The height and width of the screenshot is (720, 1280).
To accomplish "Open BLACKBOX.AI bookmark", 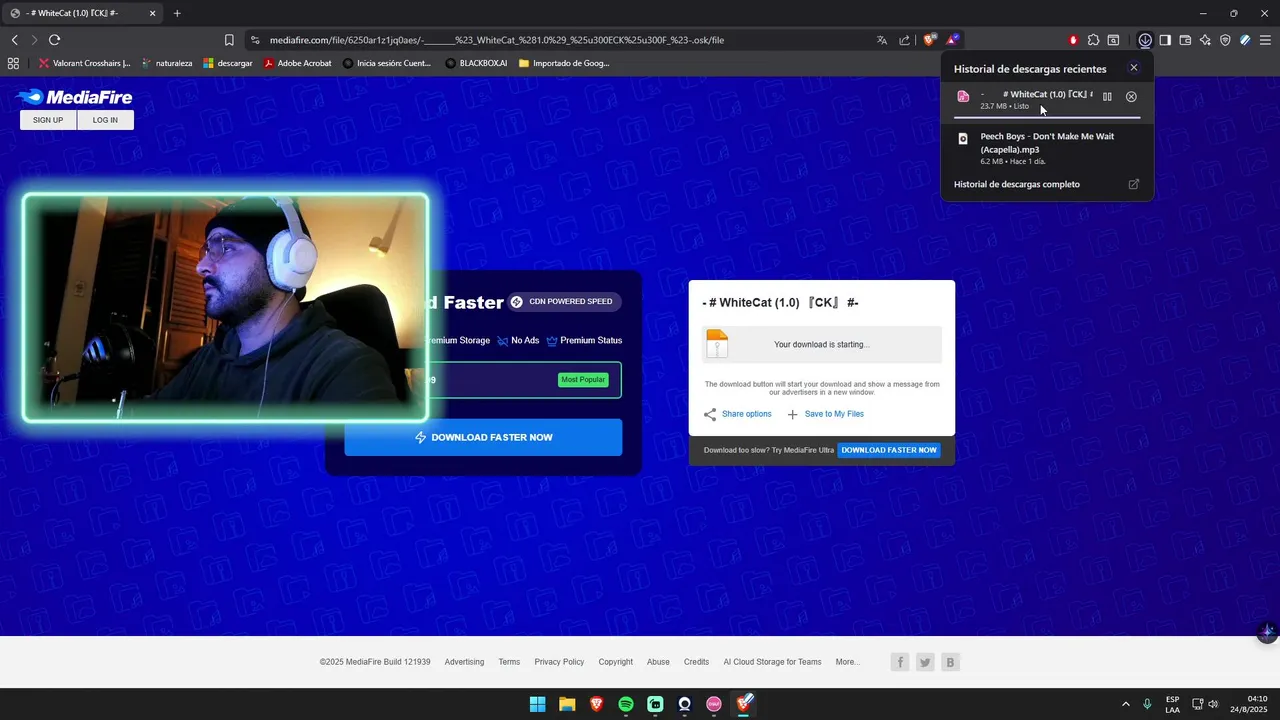I will pyautogui.click(x=477, y=63).
